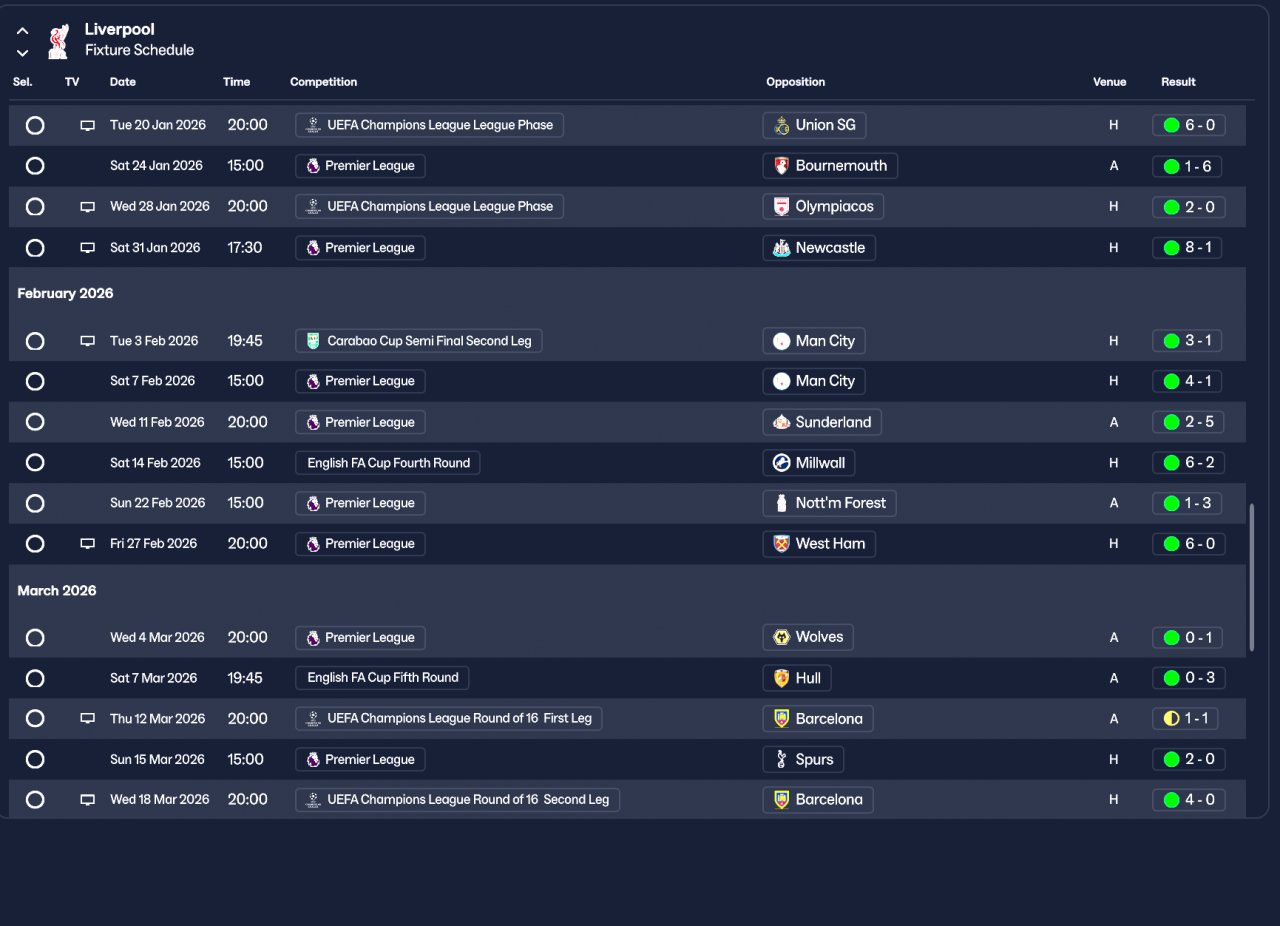The image size is (1280, 926).
Task: Click the 'Fixture Schedule' subtitle text
Action: [x=139, y=51]
